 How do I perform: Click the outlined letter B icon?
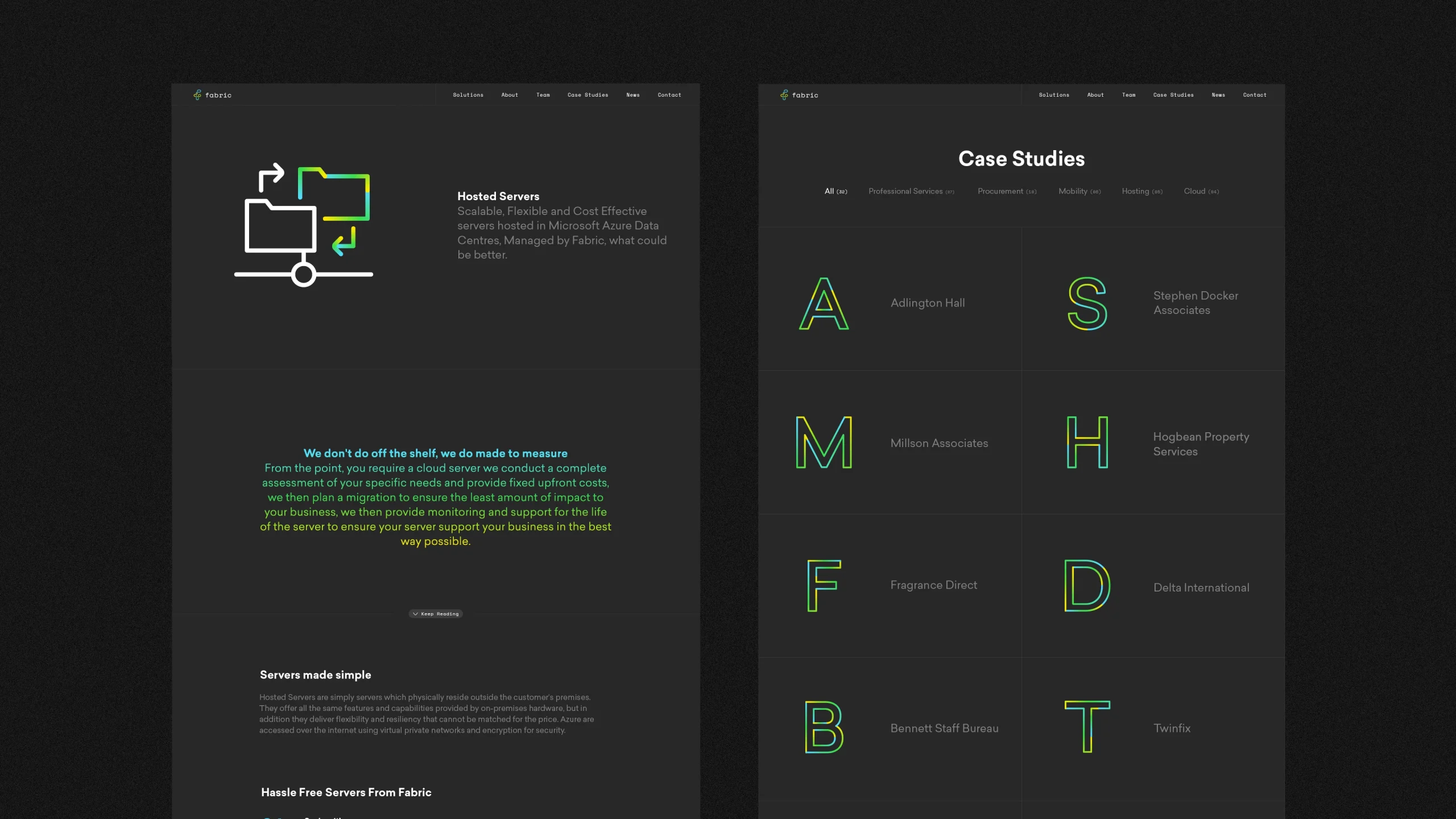pos(824,727)
